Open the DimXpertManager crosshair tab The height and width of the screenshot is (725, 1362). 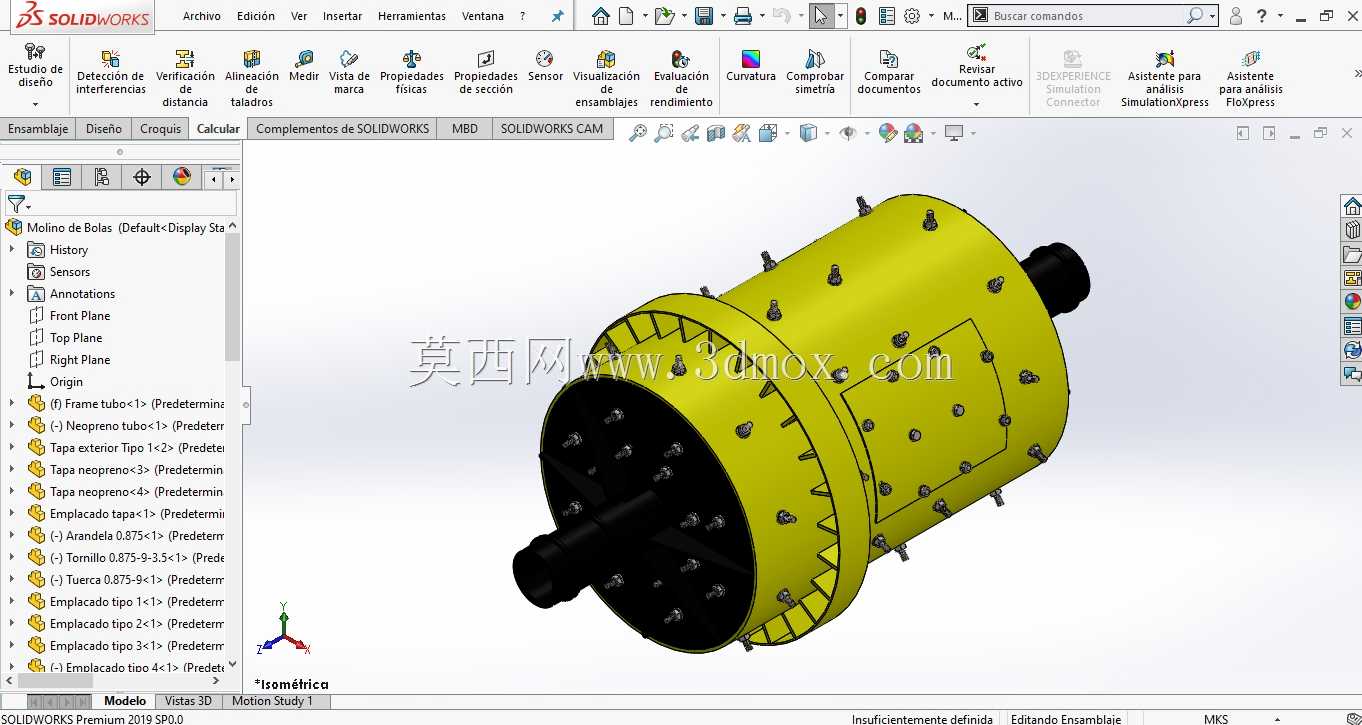pos(142,177)
